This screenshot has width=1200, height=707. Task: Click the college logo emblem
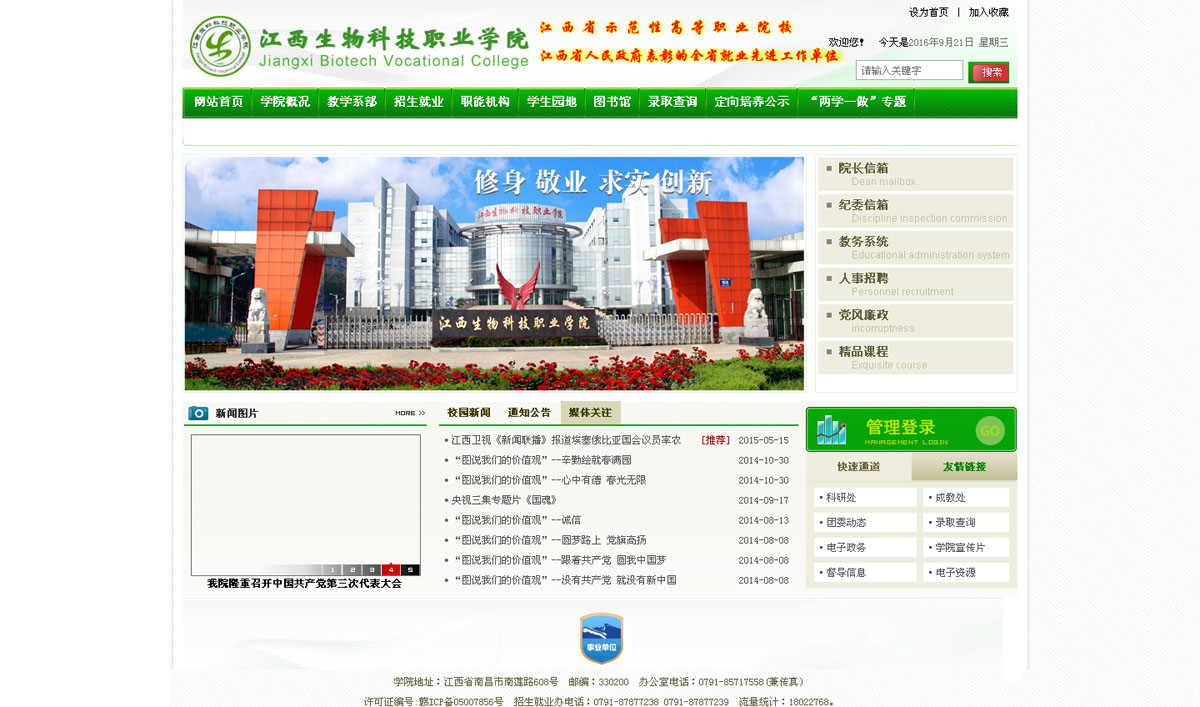coord(220,46)
